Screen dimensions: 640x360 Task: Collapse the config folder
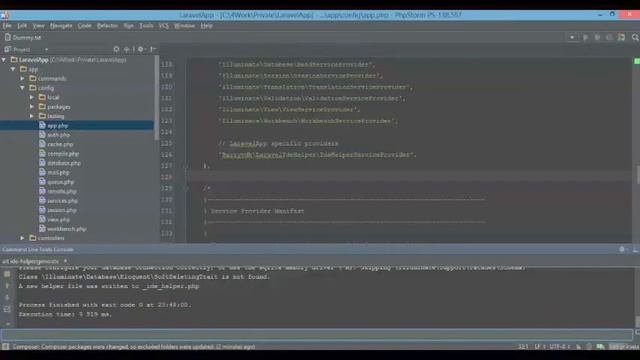[x=23, y=88]
